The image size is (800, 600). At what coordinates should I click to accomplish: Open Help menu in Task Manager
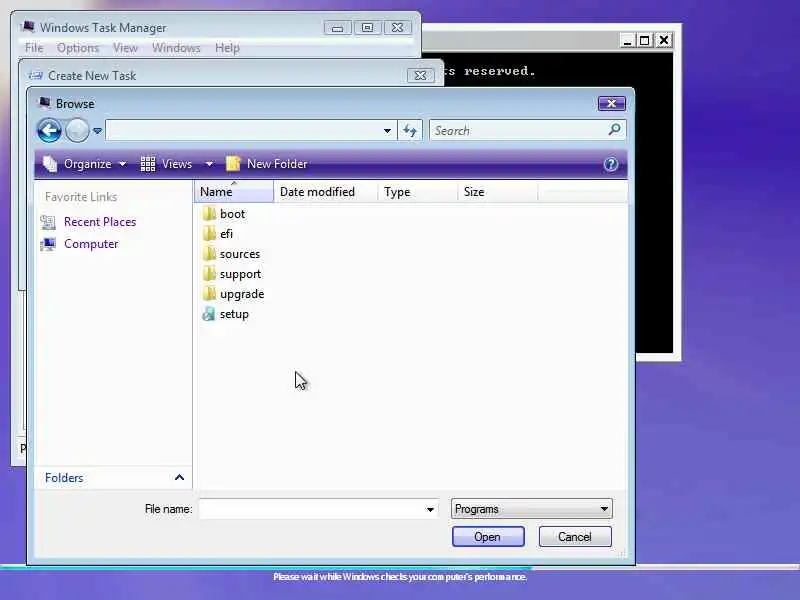pos(228,48)
